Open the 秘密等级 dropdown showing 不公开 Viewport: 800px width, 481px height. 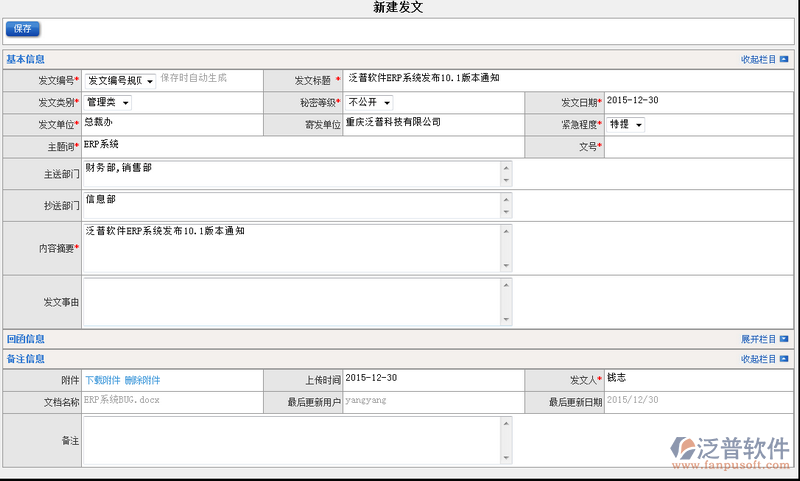tap(369, 102)
